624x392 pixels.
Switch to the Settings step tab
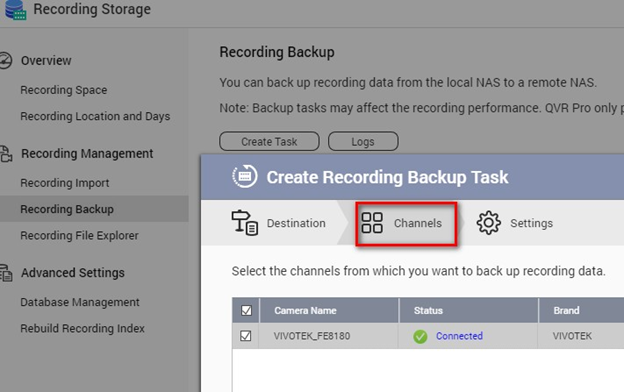pos(515,223)
